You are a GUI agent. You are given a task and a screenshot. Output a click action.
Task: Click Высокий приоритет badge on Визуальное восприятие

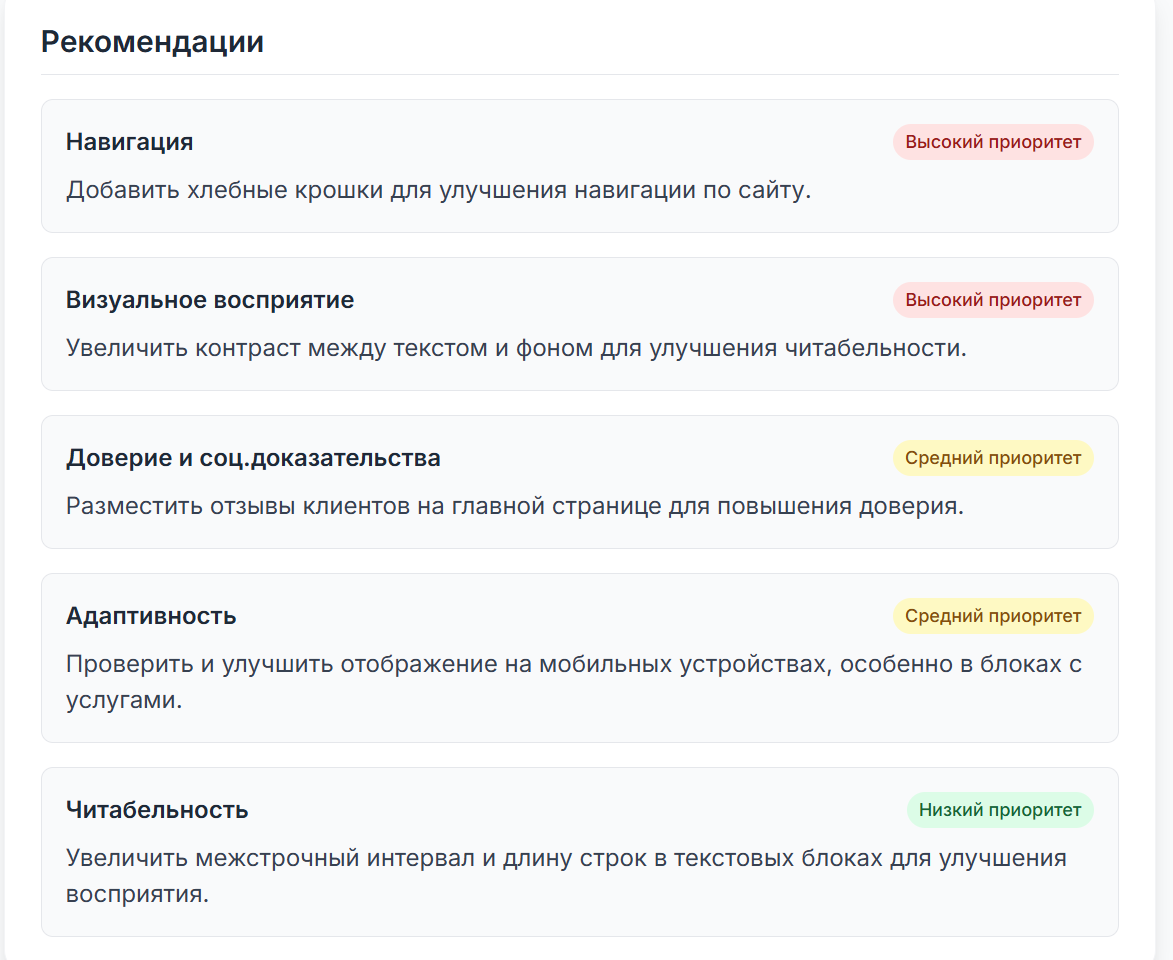click(x=993, y=300)
